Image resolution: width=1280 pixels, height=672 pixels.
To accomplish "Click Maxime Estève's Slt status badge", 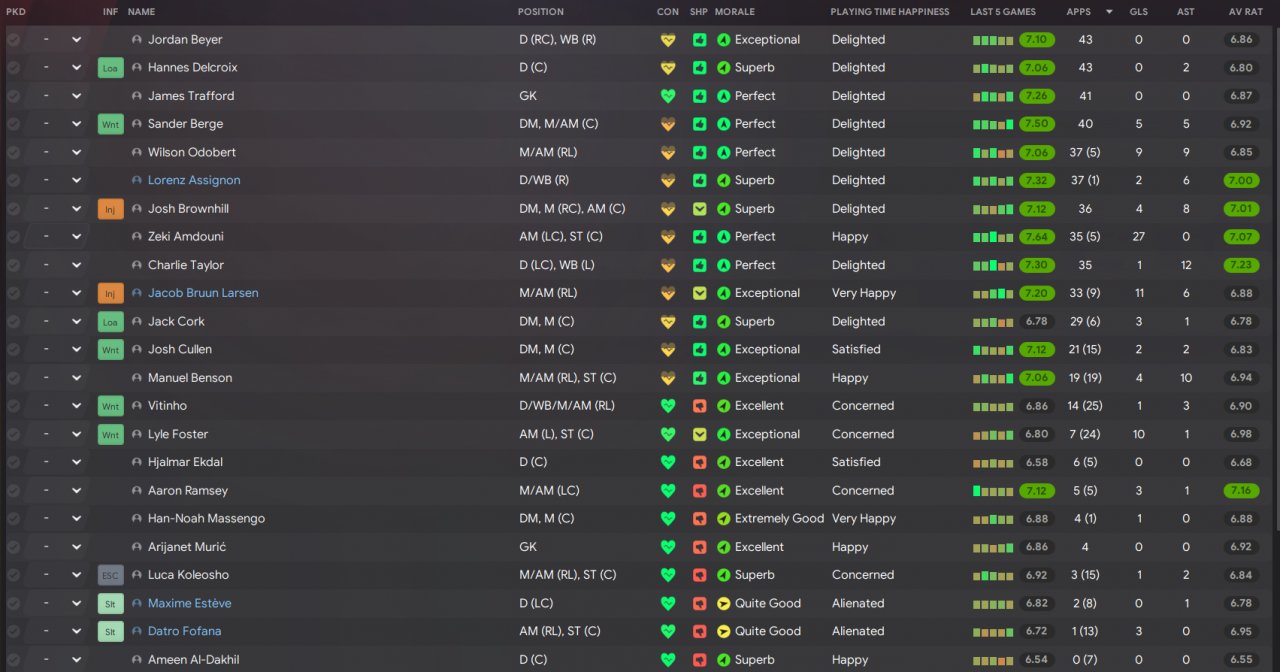I will click(x=110, y=603).
